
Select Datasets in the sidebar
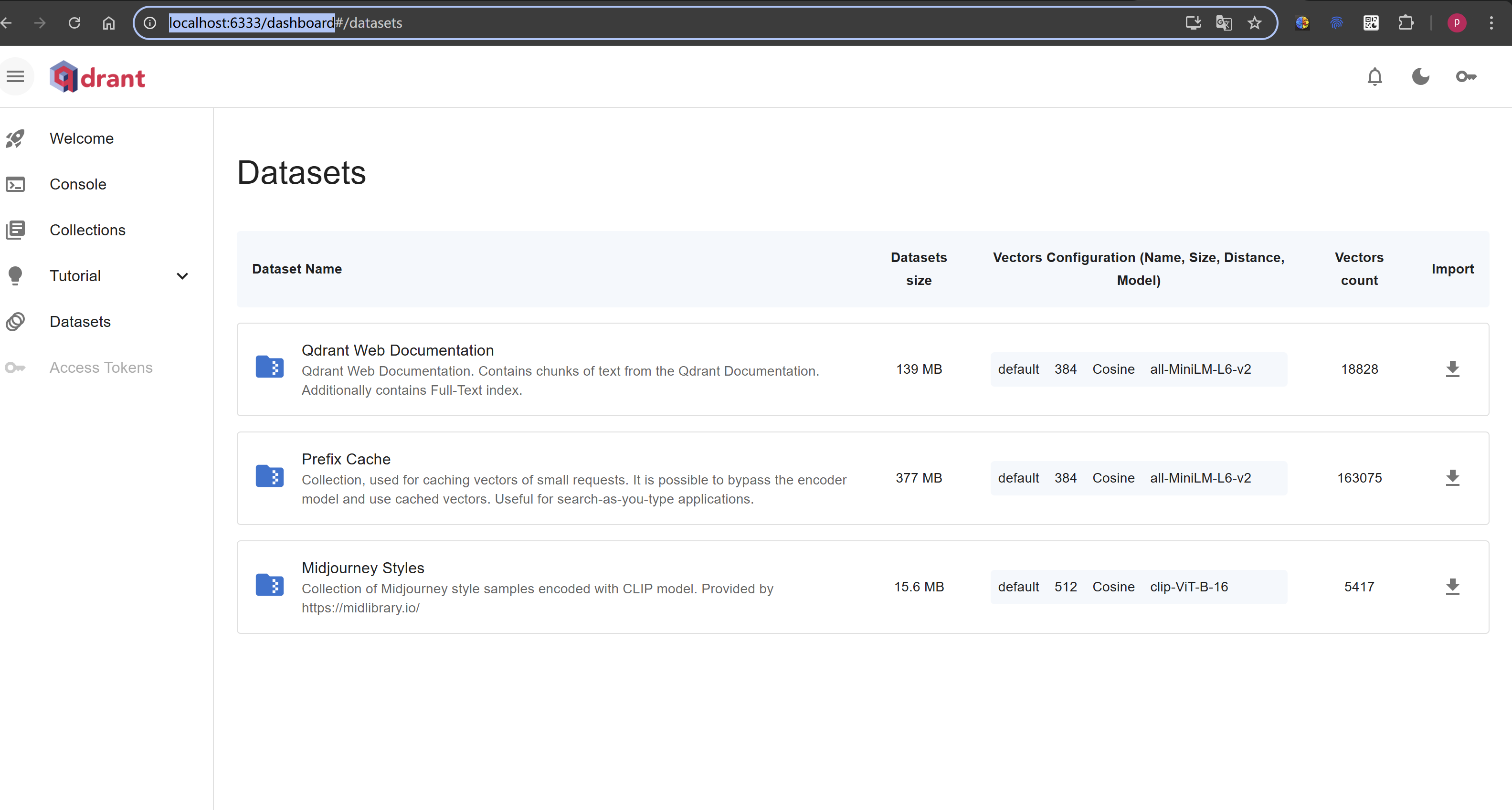(80, 322)
